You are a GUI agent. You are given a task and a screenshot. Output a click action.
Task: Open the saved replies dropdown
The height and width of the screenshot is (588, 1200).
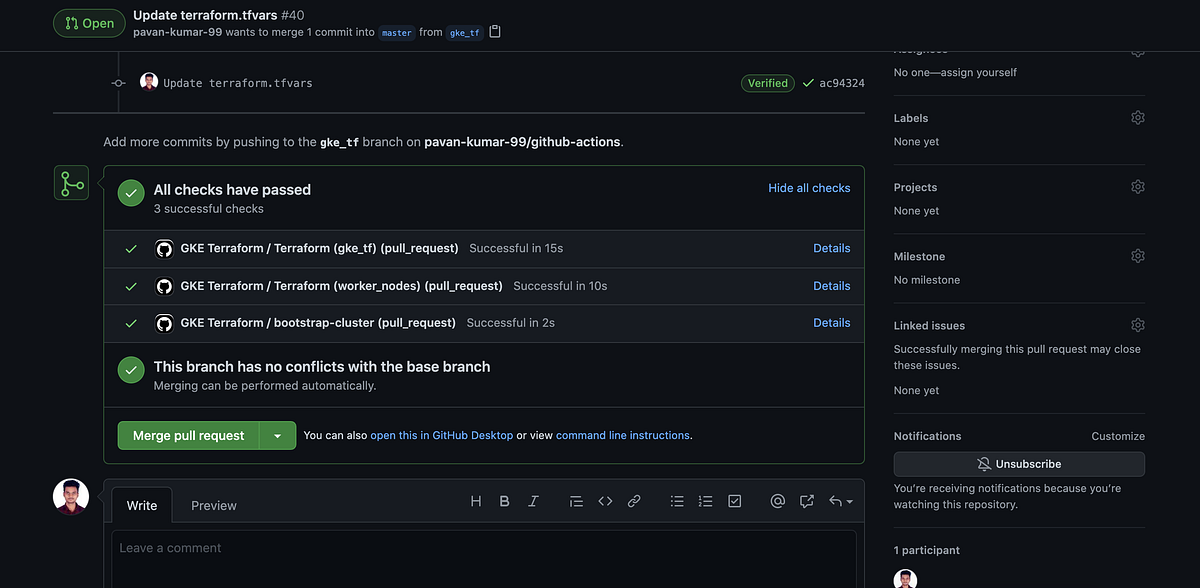pos(840,501)
